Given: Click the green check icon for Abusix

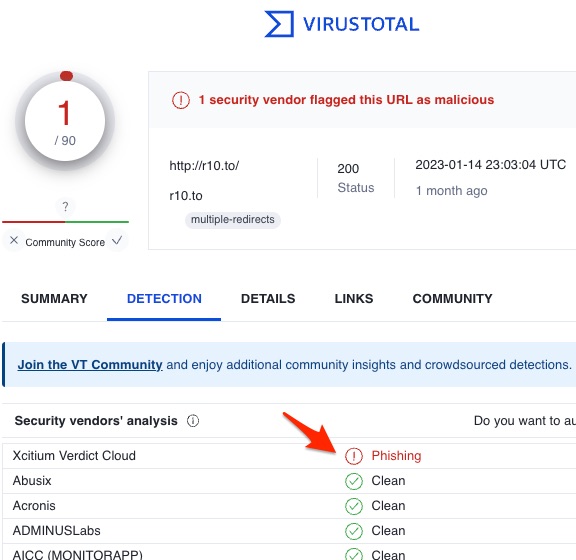Looking at the screenshot, I should [x=354, y=481].
